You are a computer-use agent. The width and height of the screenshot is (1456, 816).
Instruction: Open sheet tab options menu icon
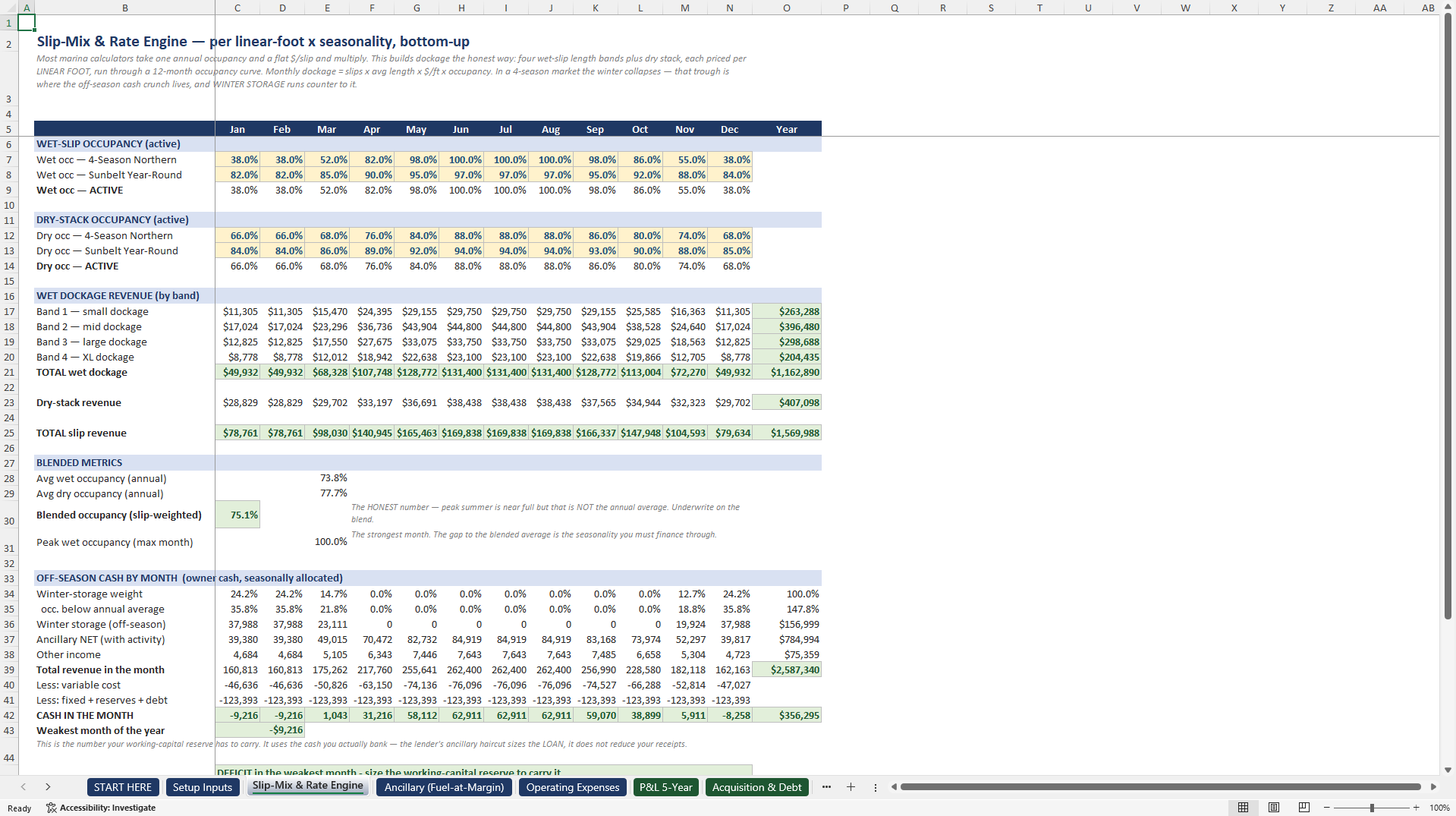[x=875, y=787]
